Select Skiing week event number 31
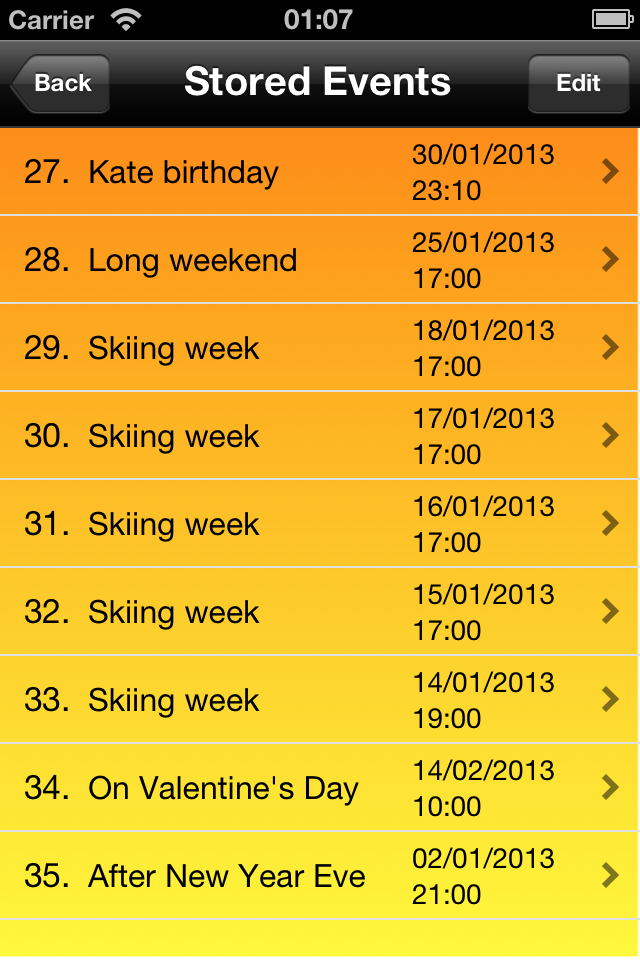Screen dimensions: 640x960 pyautogui.click(x=319, y=523)
